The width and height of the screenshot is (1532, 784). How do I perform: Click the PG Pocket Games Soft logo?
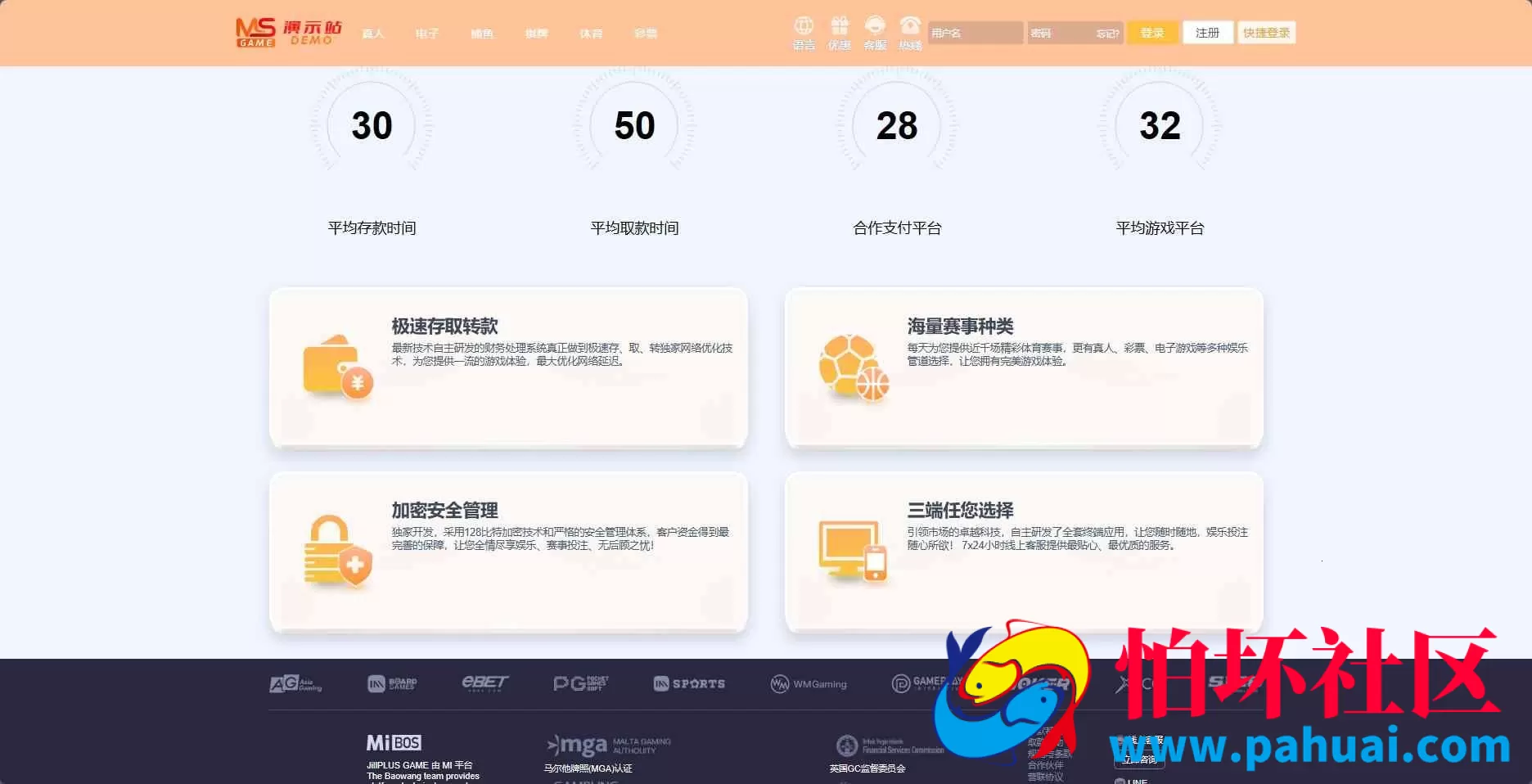click(x=581, y=683)
